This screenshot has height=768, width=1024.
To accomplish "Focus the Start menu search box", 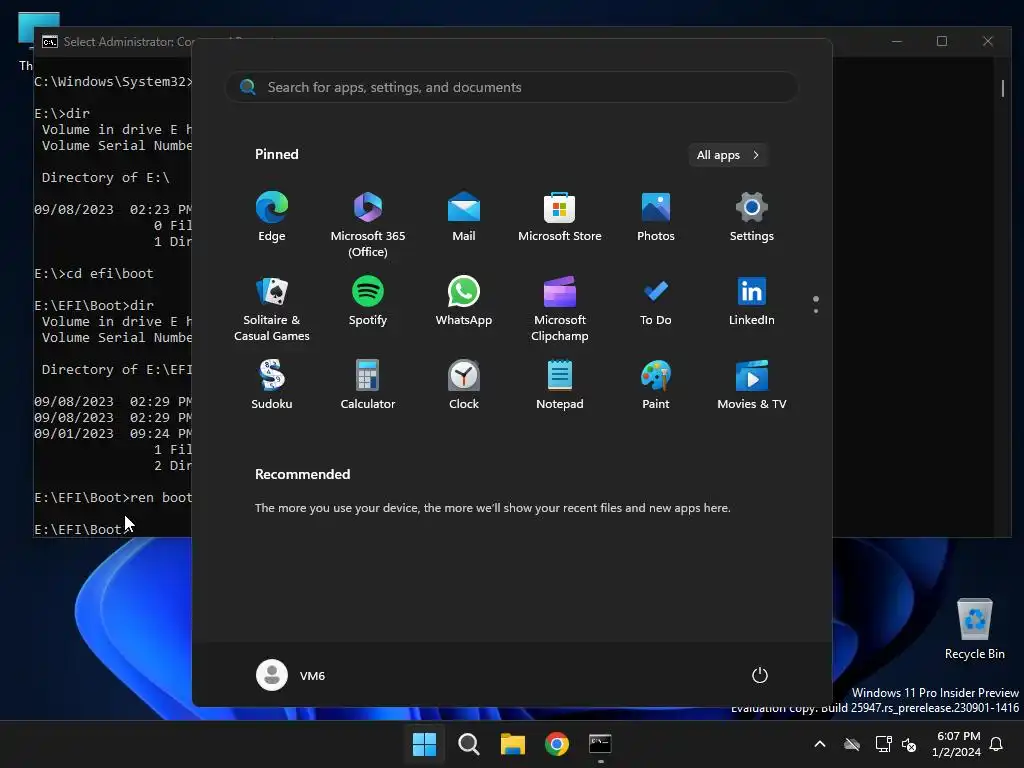I will 512,87.
